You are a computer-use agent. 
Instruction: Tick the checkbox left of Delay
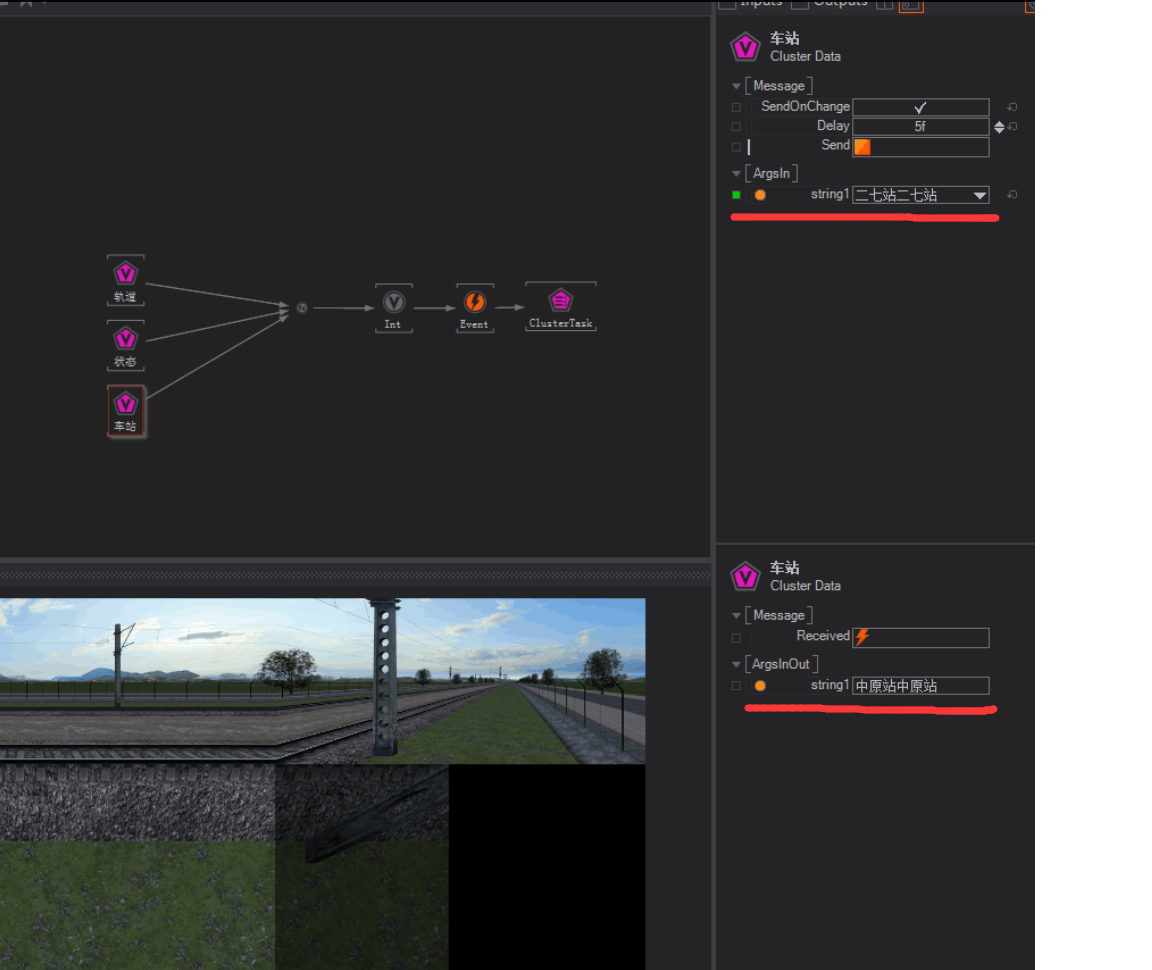click(737, 127)
